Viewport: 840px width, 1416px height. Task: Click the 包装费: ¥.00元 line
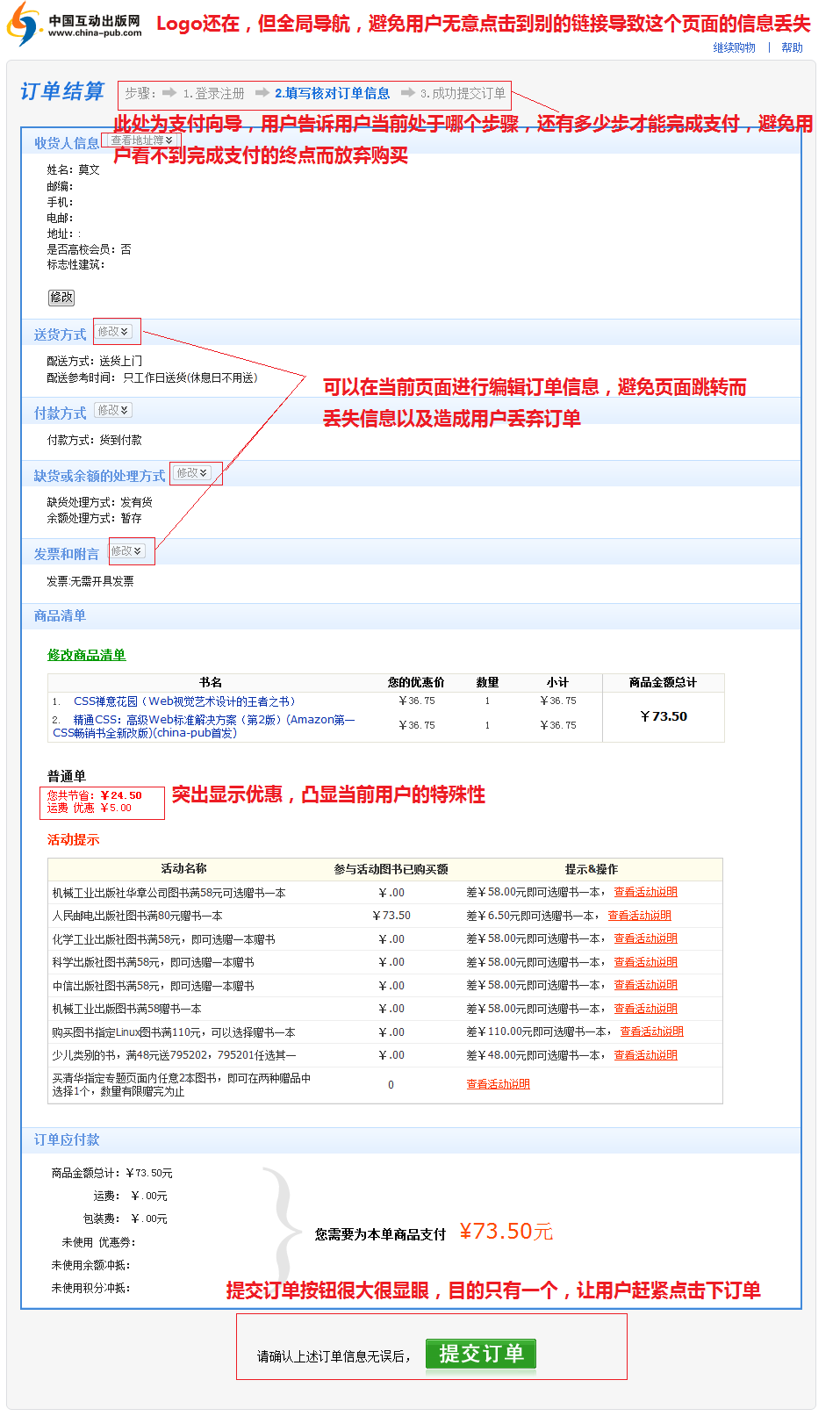pos(125,1218)
